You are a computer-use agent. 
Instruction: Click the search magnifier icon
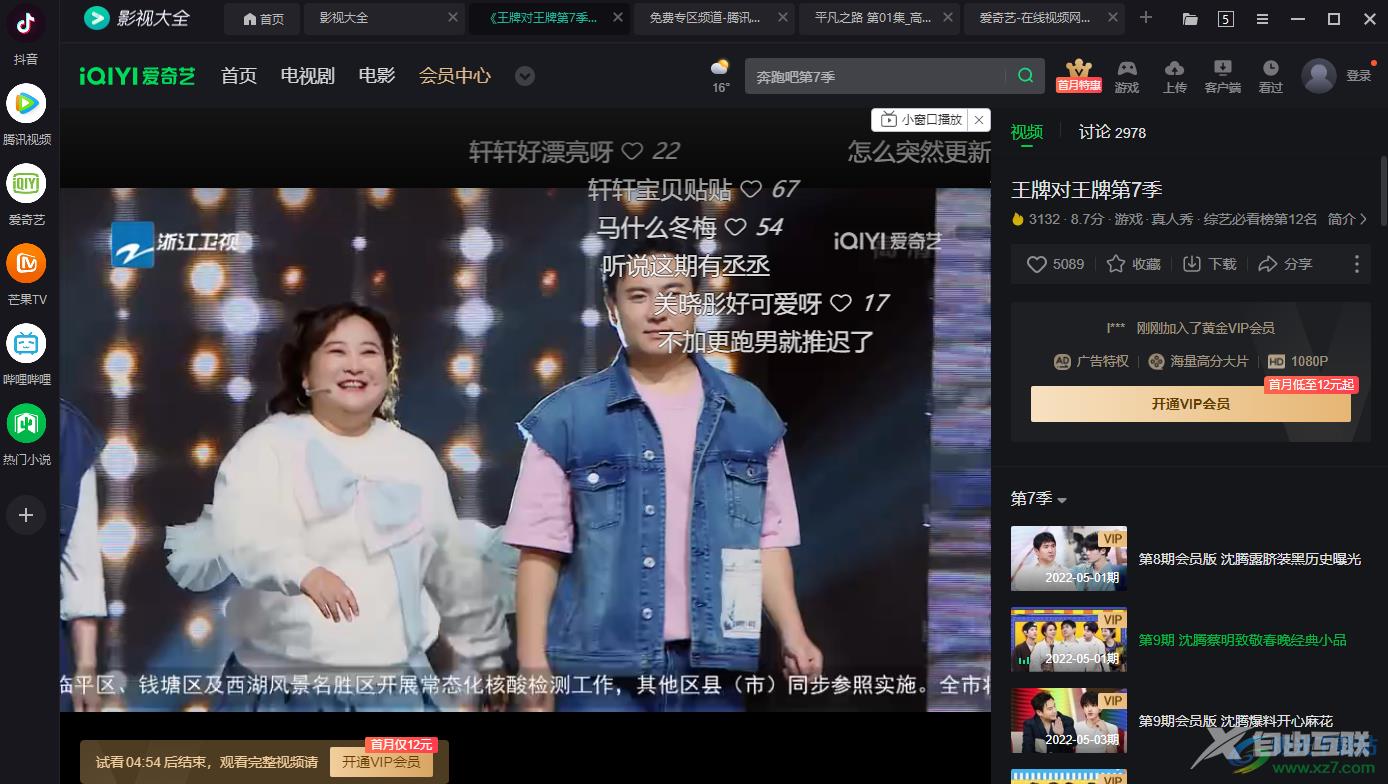pos(1025,76)
